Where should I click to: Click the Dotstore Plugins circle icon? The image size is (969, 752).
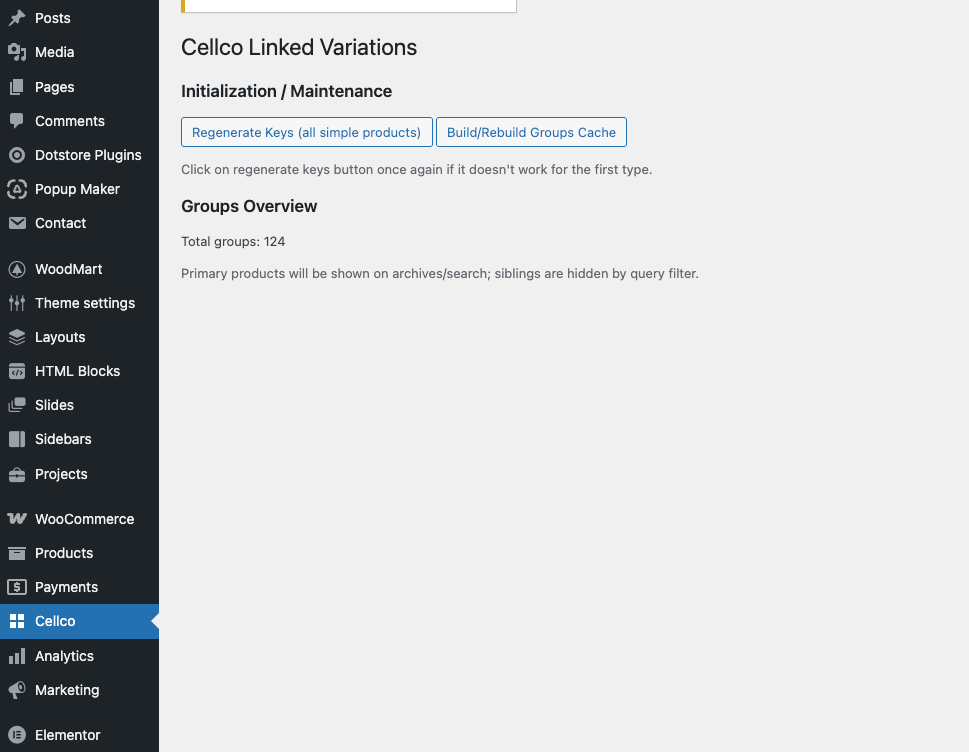pos(17,155)
